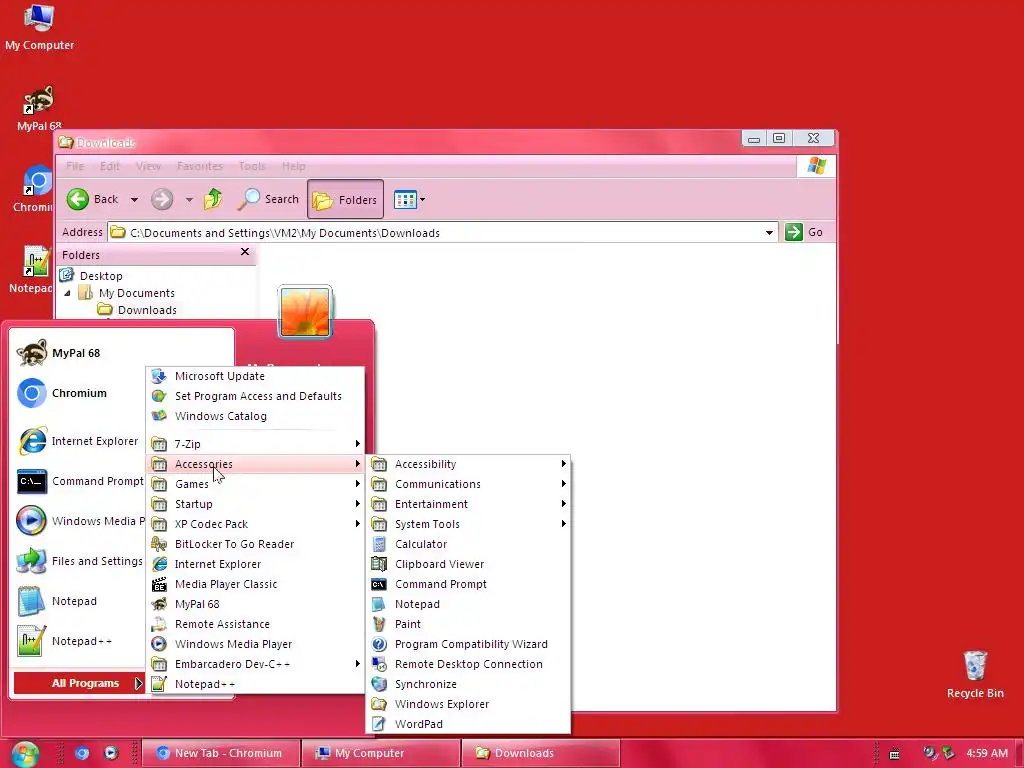
Task: Open Back button history dropdown arrow
Action: pyautogui.click(x=134, y=199)
